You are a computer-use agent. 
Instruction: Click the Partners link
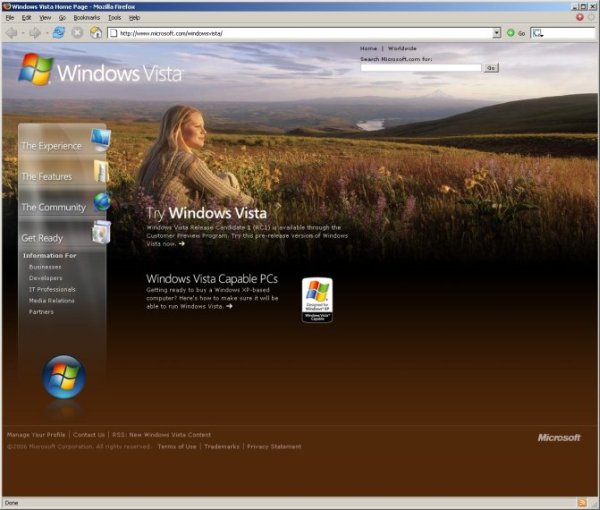tap(41, 312)
